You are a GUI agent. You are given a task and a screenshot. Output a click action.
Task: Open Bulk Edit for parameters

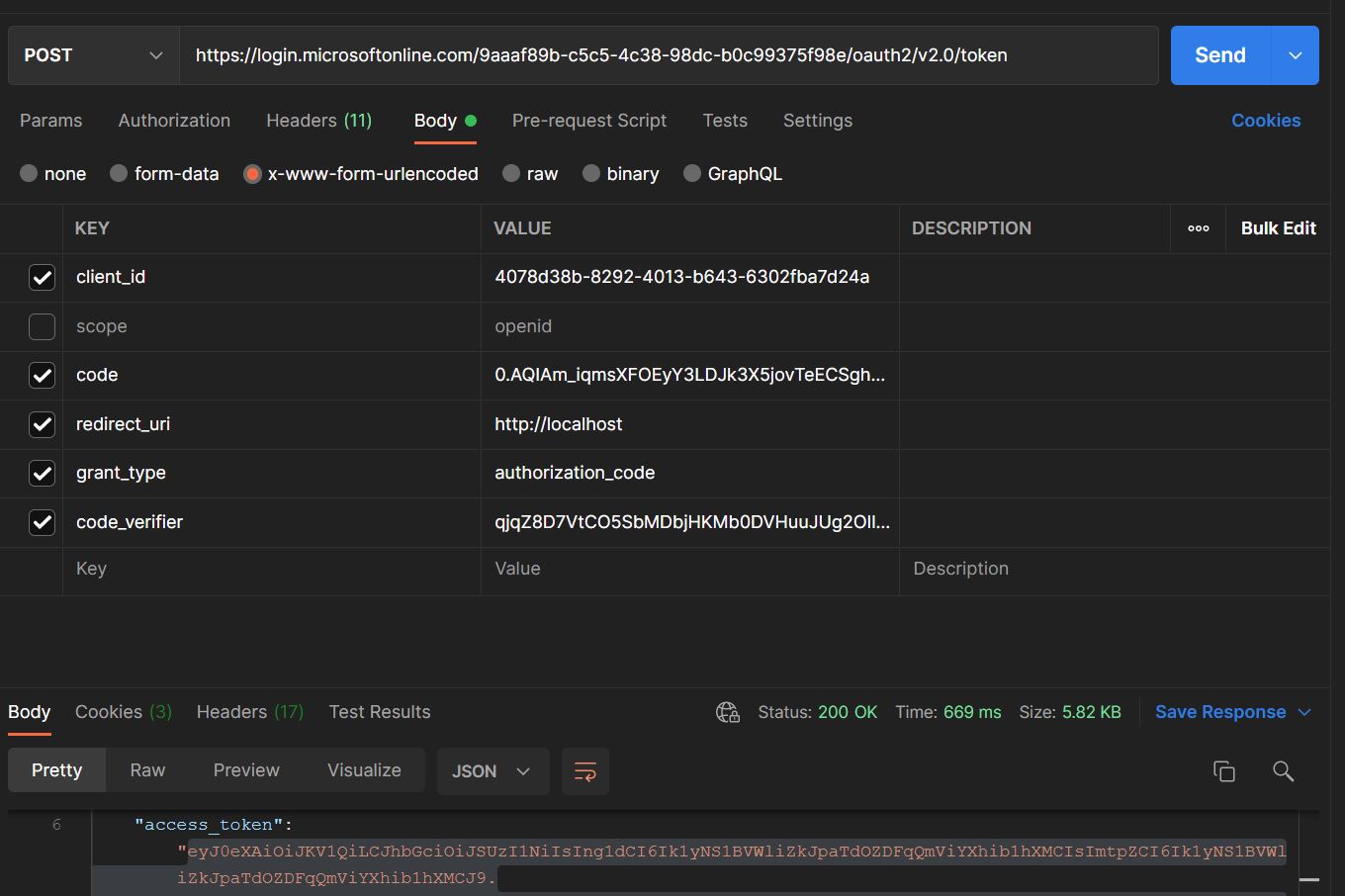pos(1278,228)
